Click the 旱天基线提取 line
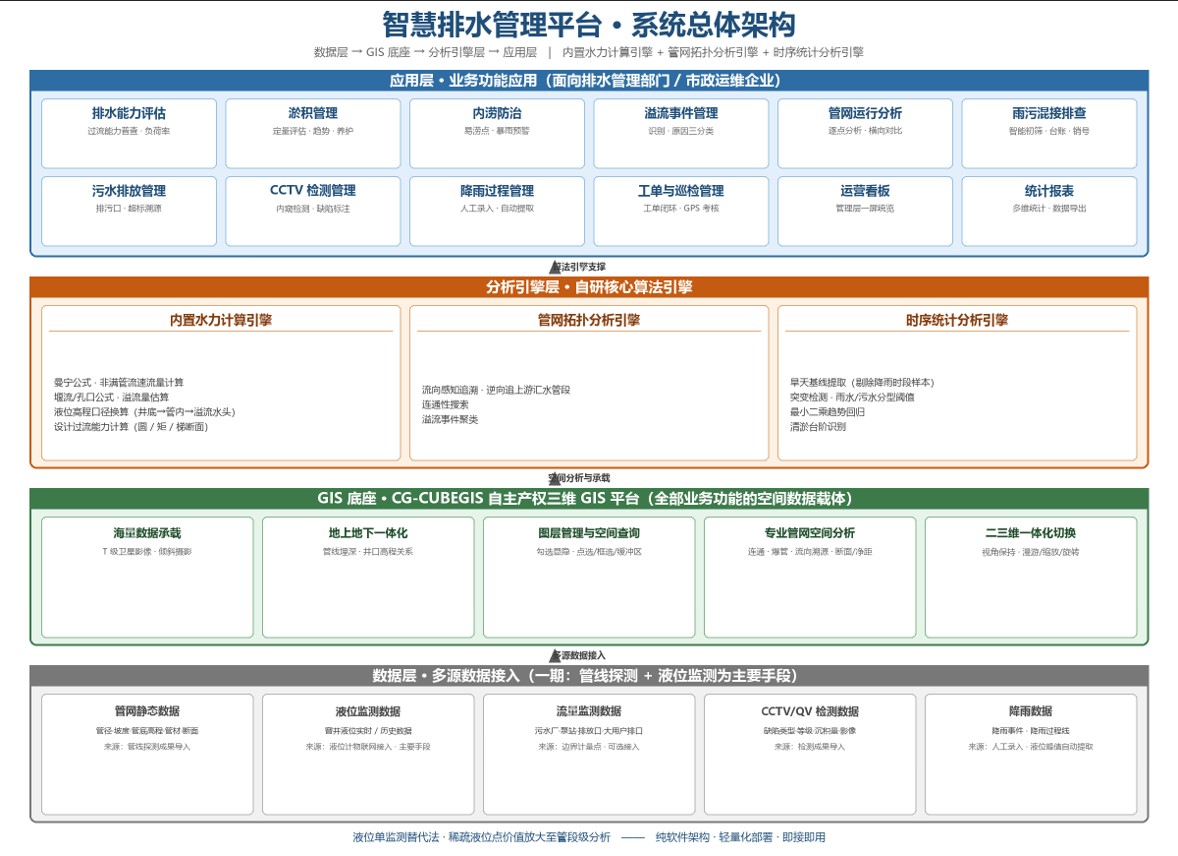This screenshot has height=856, width=1178. coord(862,383)
